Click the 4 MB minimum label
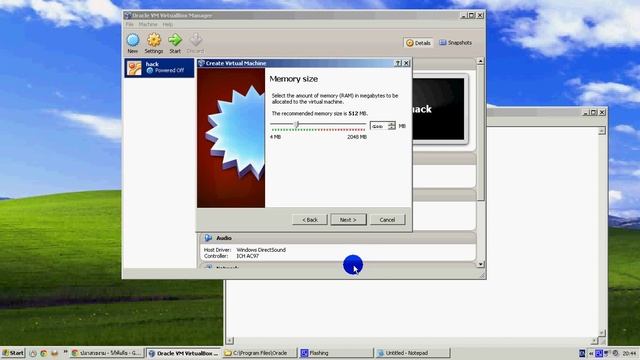 click(x=276, y=137)
